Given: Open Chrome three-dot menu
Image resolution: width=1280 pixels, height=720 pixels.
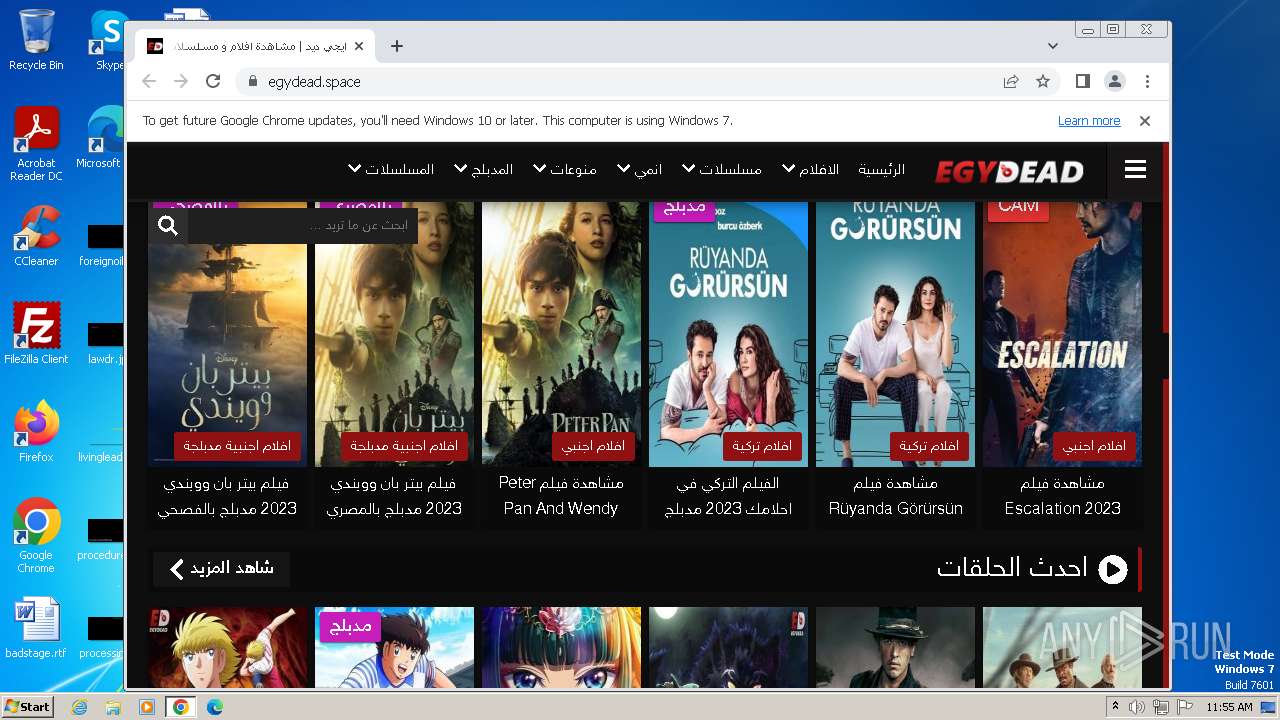Looking at the screenshot, I should pos(1147,82).
